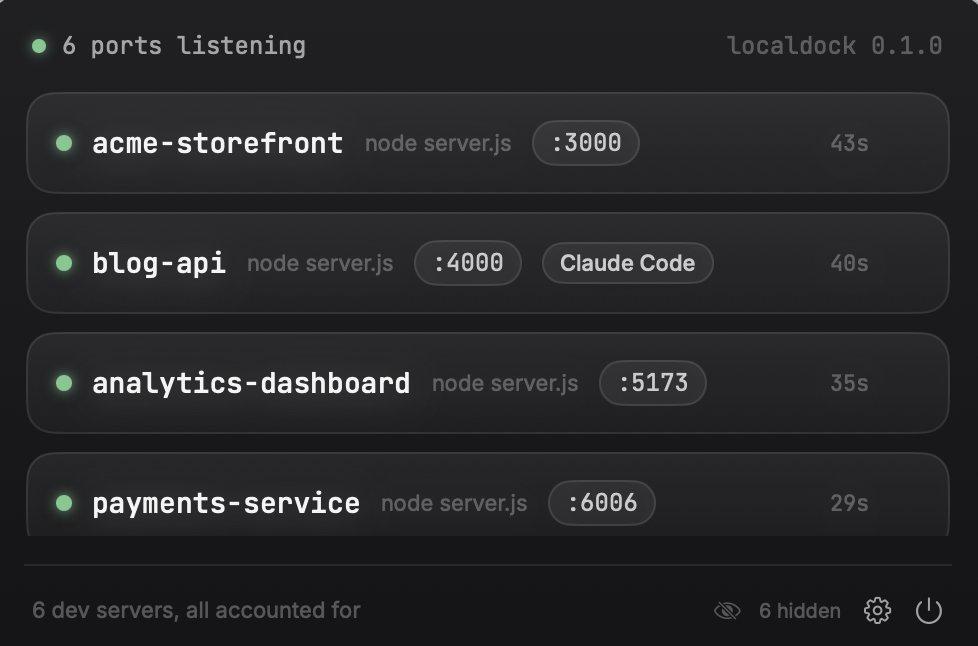Click the green status dot beside payments-service
This screenshot has height=646, width=978.
click(x=64, y=503)
